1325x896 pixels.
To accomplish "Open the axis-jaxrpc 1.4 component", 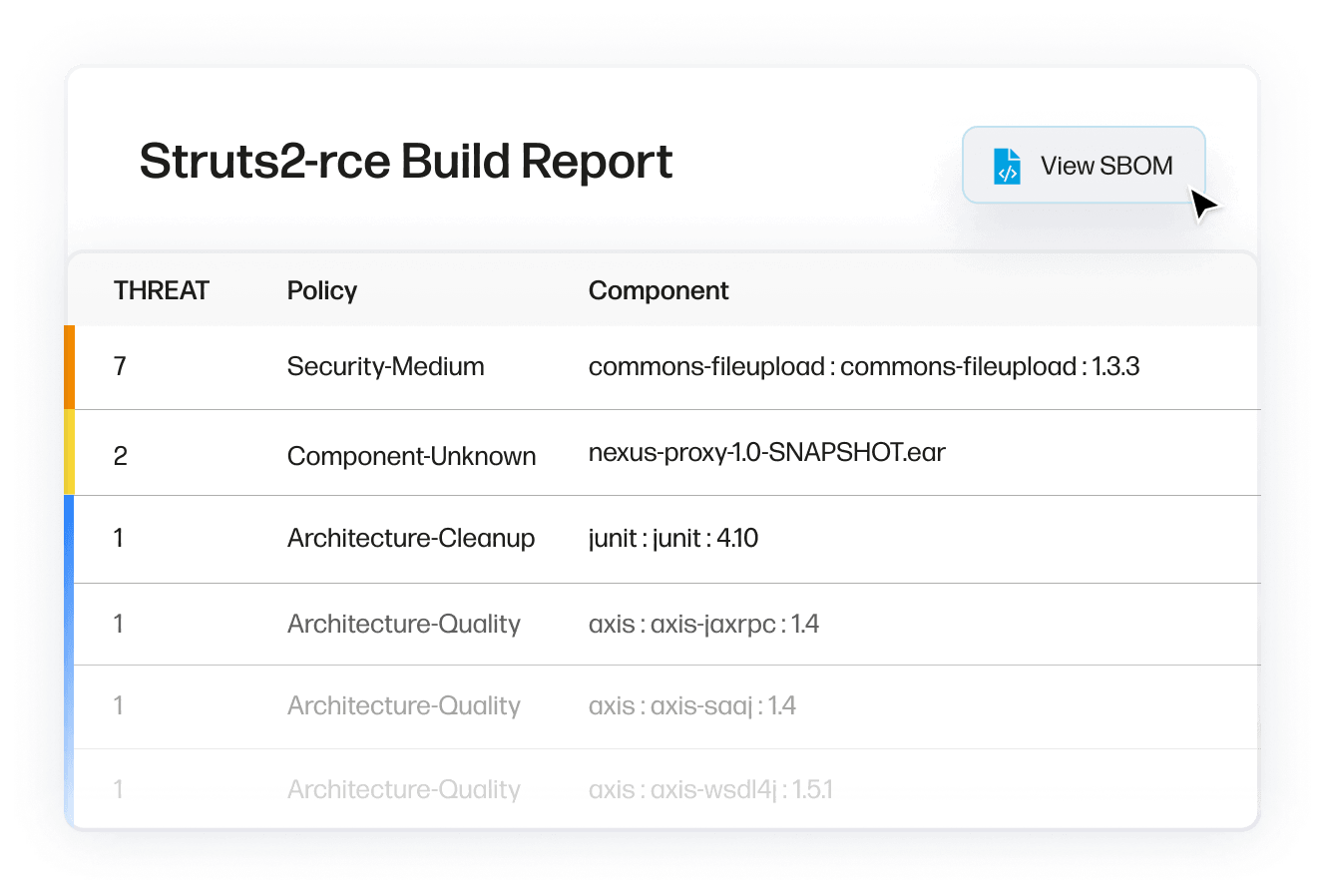I will 703,625.
